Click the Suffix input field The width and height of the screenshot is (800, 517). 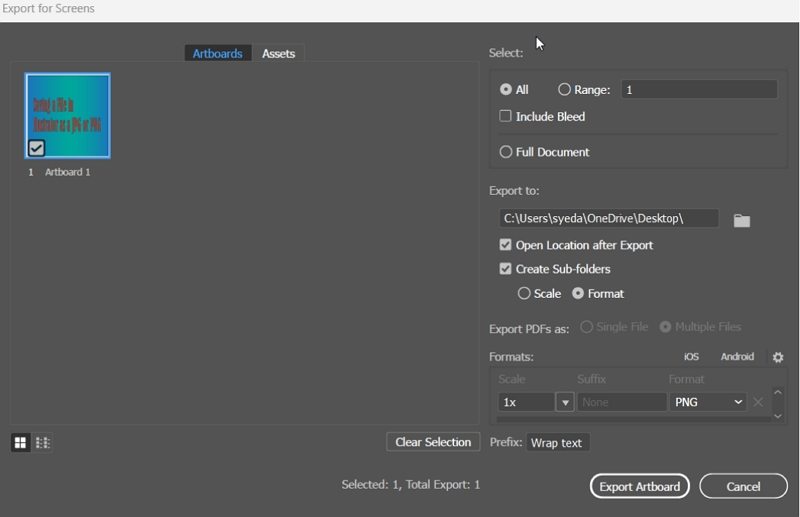click(x=621, y=402)
